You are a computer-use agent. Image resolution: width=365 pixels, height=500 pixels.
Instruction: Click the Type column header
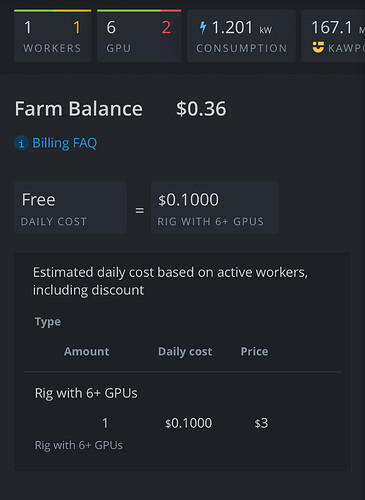pos(48,322)
